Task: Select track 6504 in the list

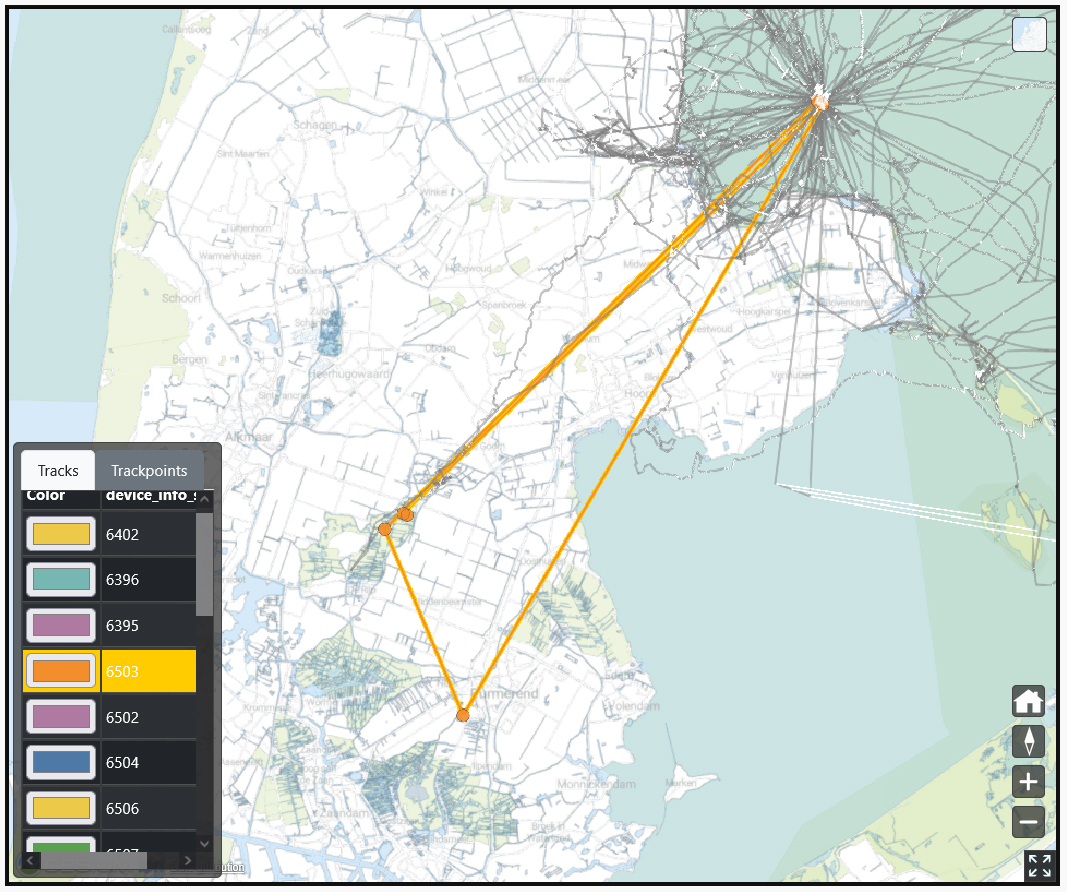Action: coord(148,763)
